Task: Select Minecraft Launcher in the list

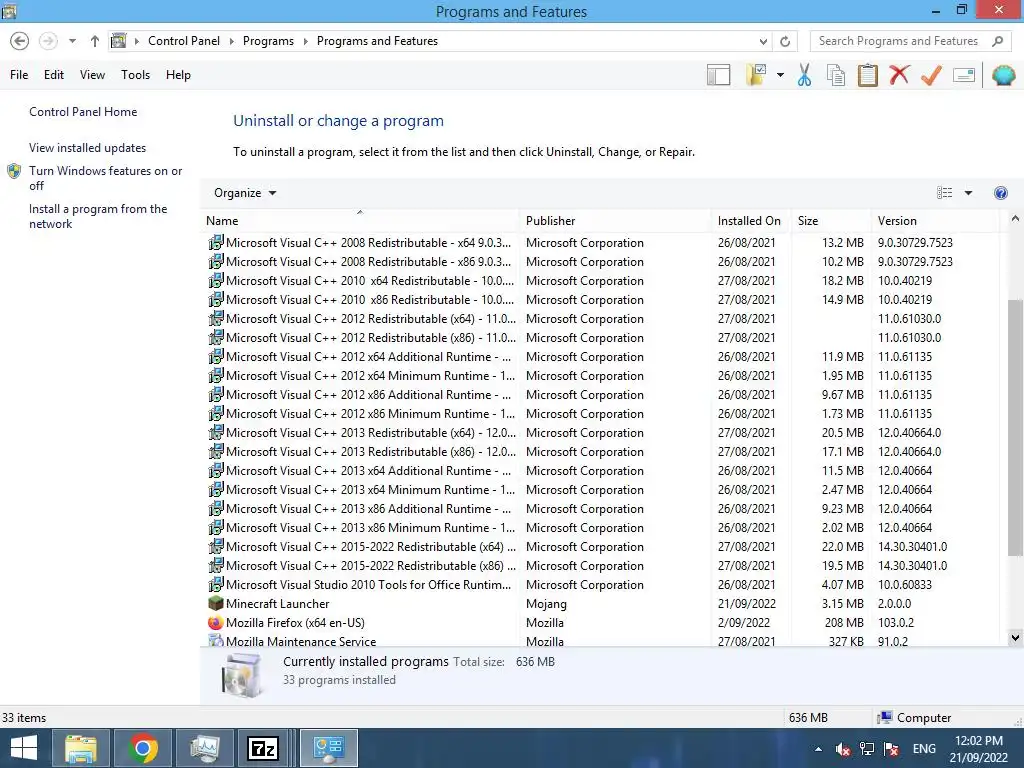Action: click(603, 603)
